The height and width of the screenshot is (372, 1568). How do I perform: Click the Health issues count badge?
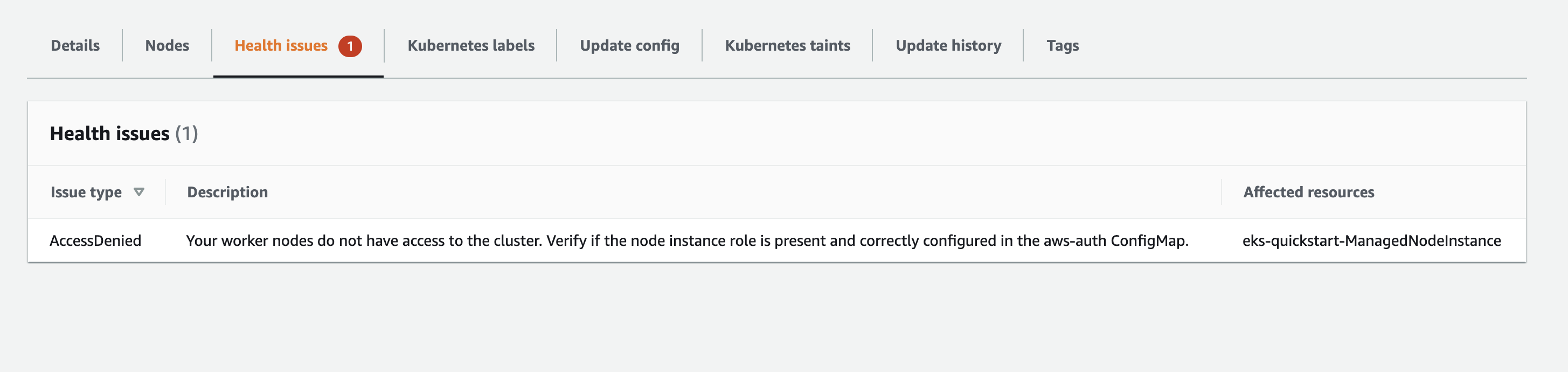coord(350,45)
